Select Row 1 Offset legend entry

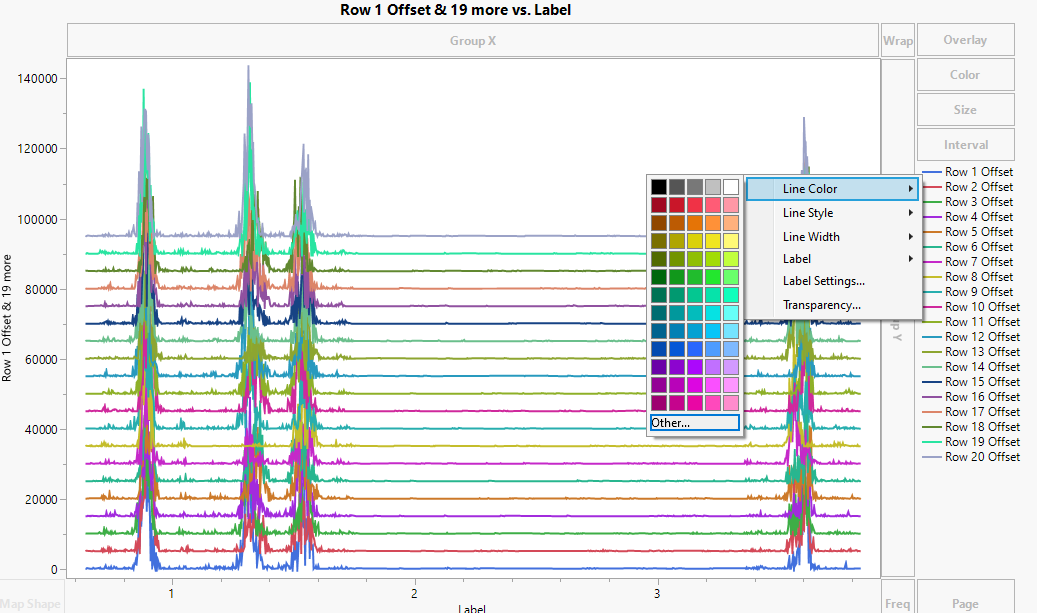click(x=978, y=172)
